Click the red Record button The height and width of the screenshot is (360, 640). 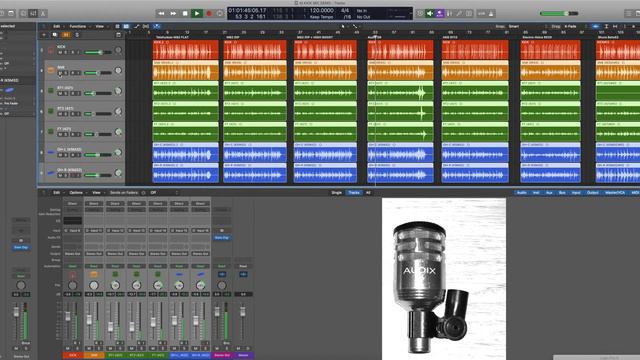[x=209, y=13]
